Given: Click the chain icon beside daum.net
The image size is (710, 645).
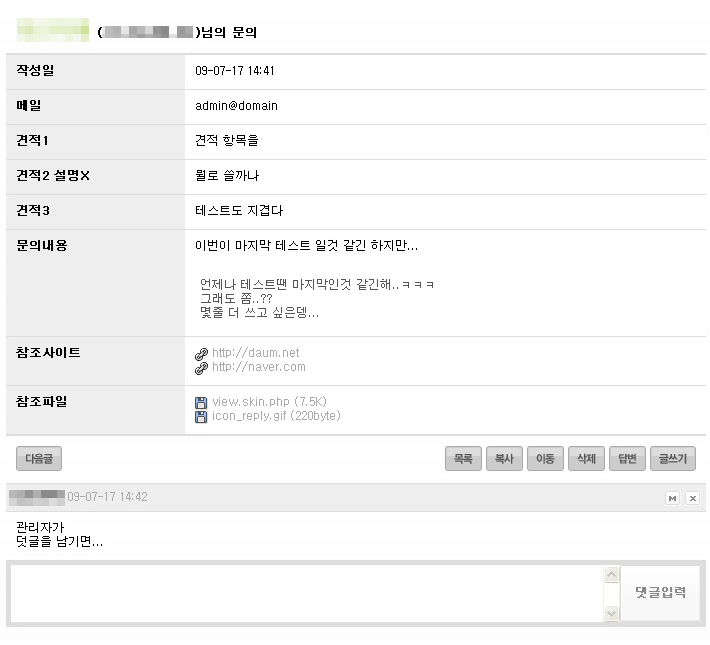Looking at the screenshot, I should coord(201,353).
